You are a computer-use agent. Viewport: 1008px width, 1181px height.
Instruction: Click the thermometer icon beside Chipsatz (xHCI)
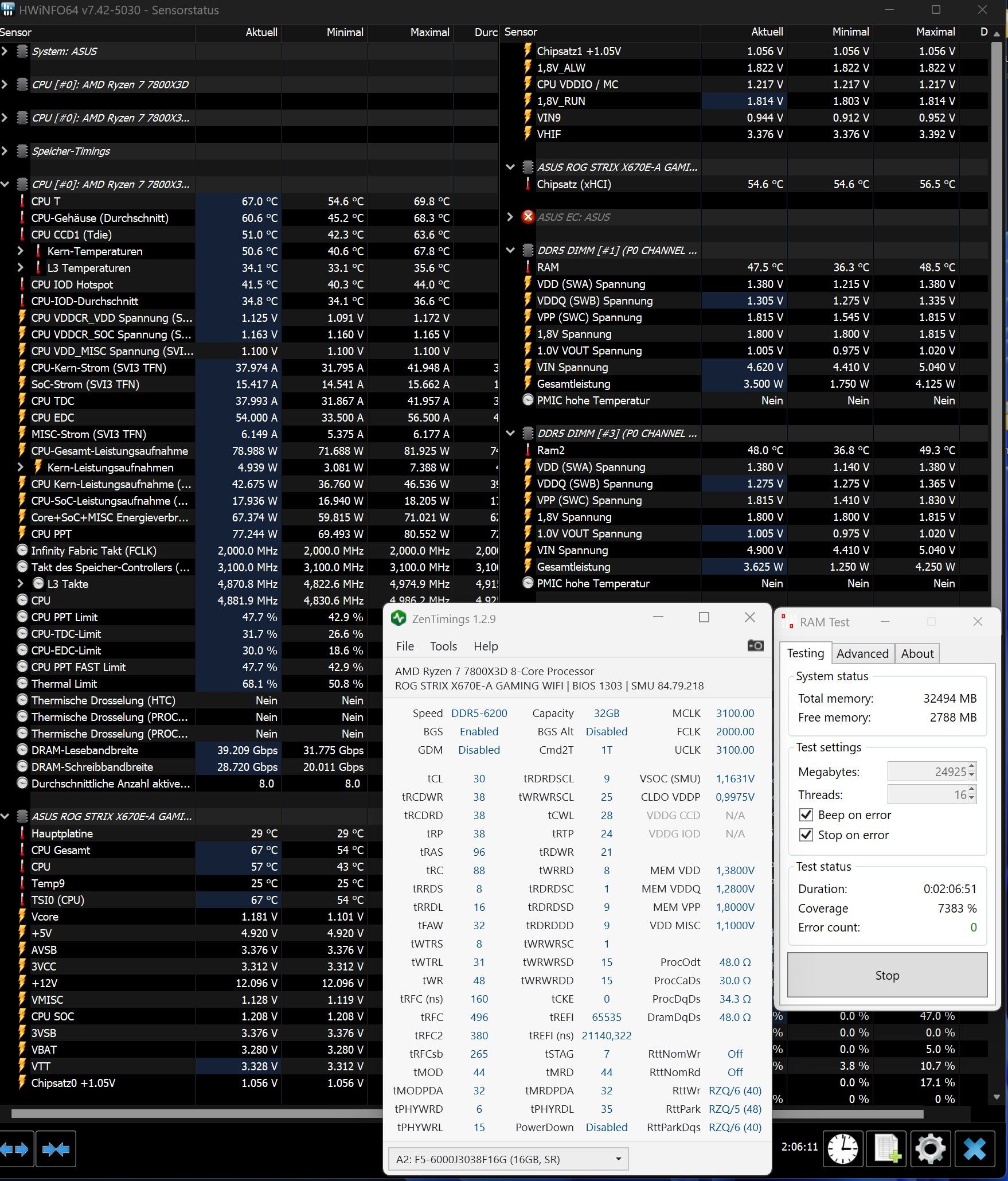[528, 184]
